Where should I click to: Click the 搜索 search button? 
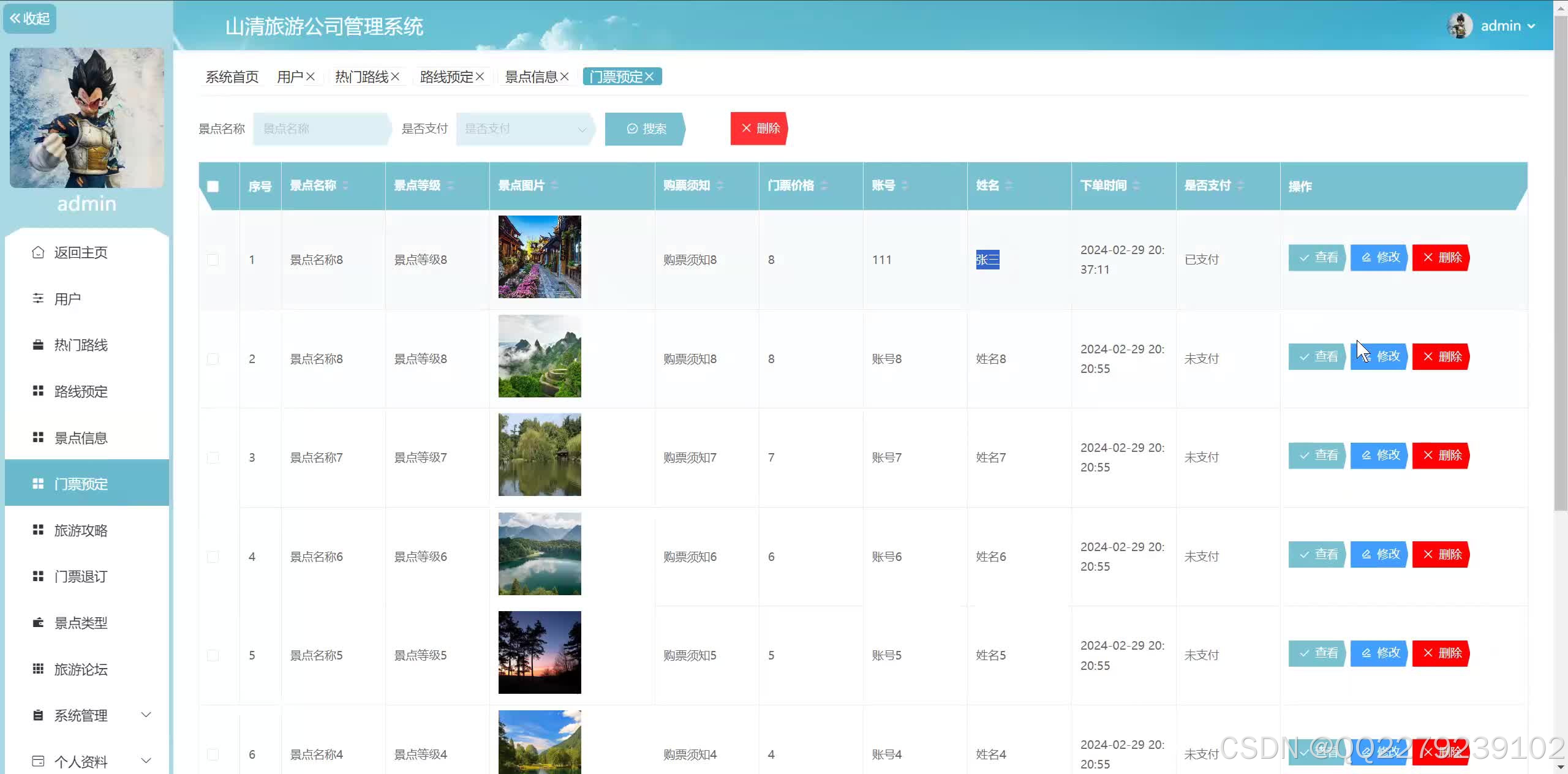646,129
